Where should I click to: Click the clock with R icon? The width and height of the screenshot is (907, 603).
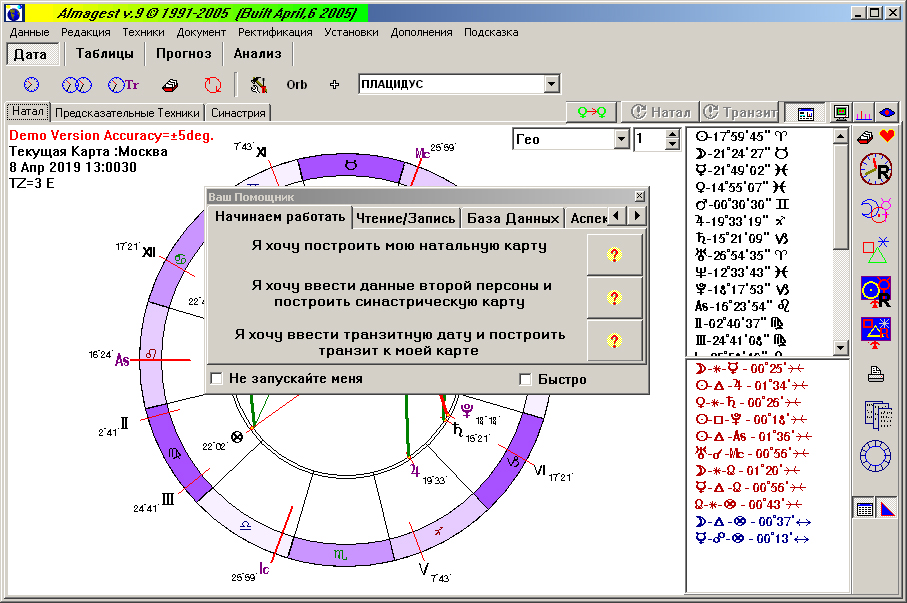point(875,170)
